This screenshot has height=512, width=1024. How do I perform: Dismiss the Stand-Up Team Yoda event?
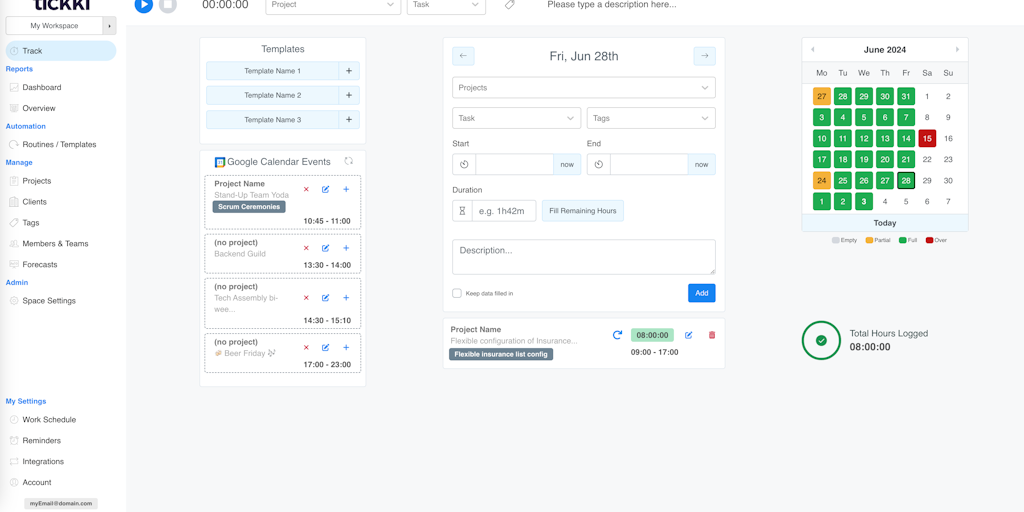point(306,189)
